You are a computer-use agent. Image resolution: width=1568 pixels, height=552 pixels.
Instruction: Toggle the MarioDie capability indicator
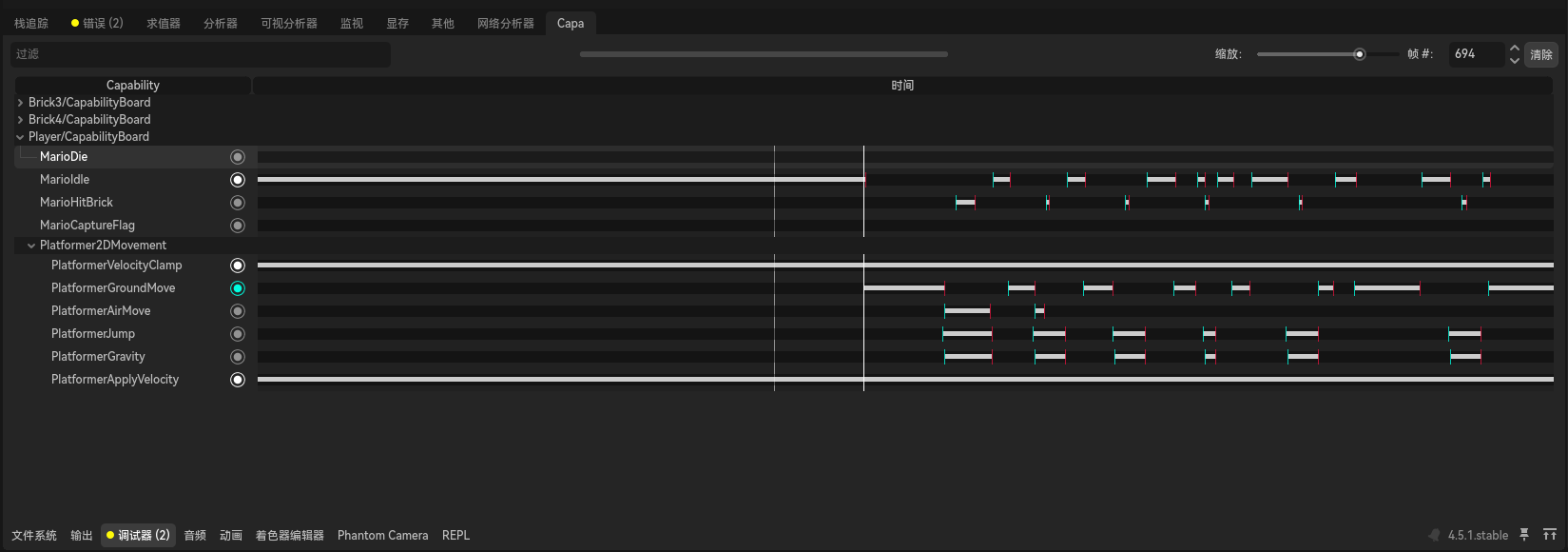coord(238,157)
